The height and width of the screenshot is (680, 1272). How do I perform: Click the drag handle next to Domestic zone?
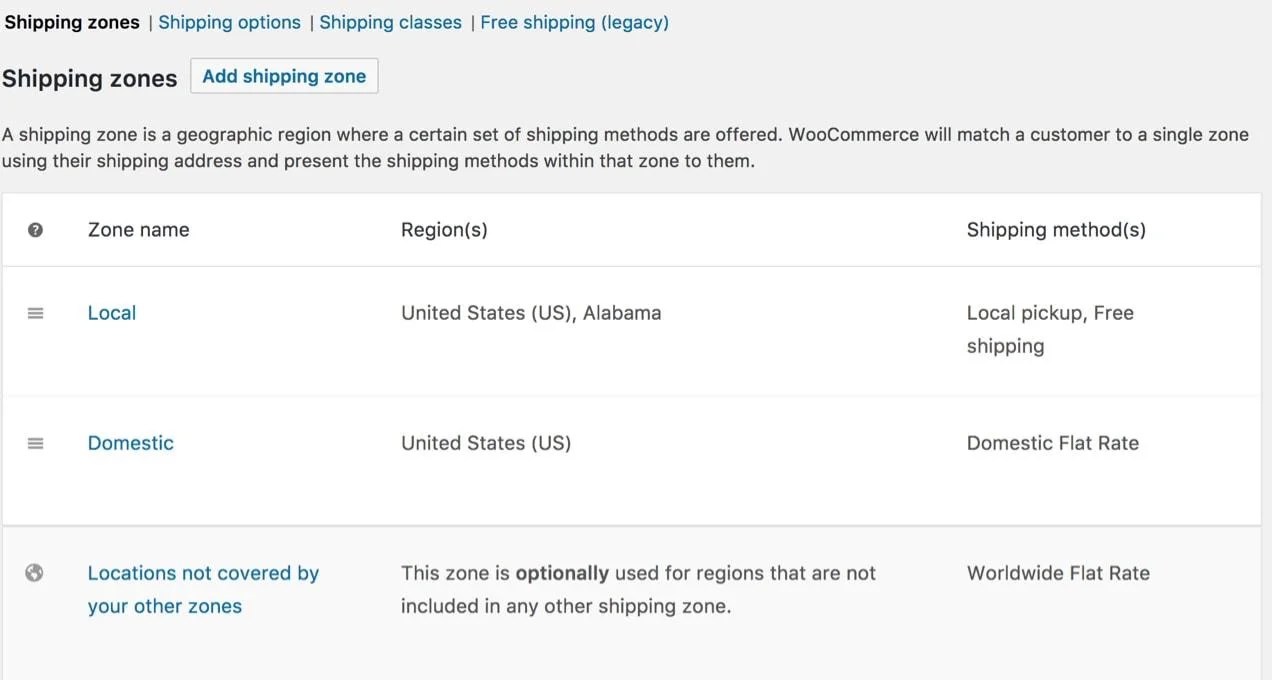click(35, 443)
